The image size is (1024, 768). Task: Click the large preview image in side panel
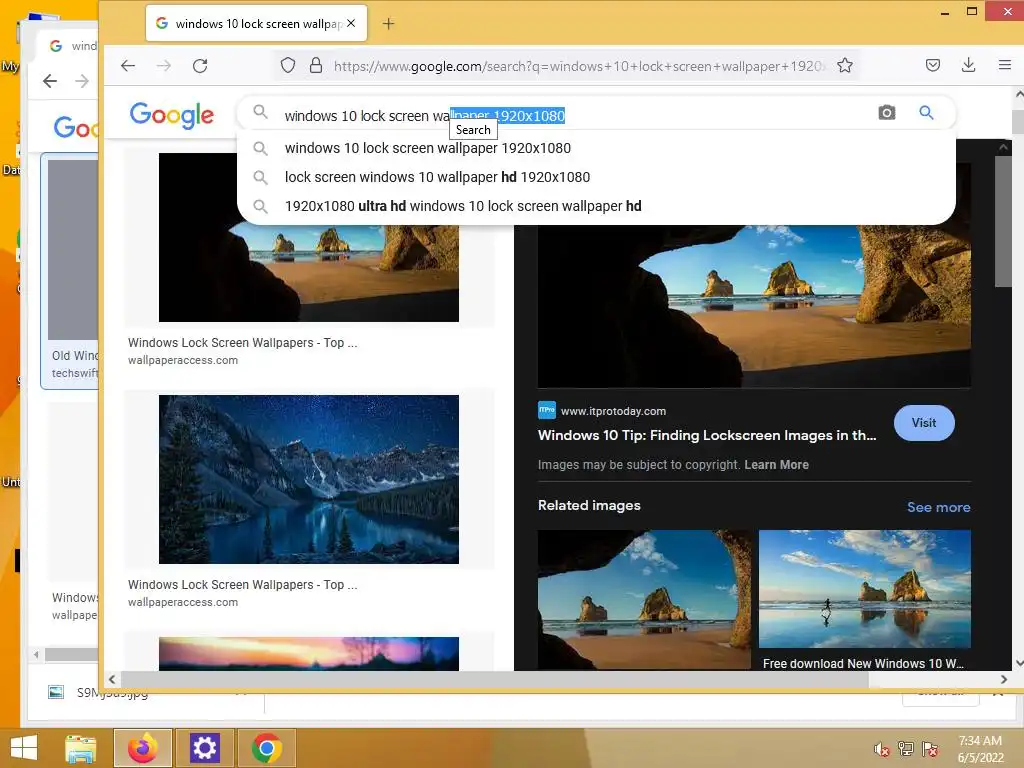[x=754, y=307]
